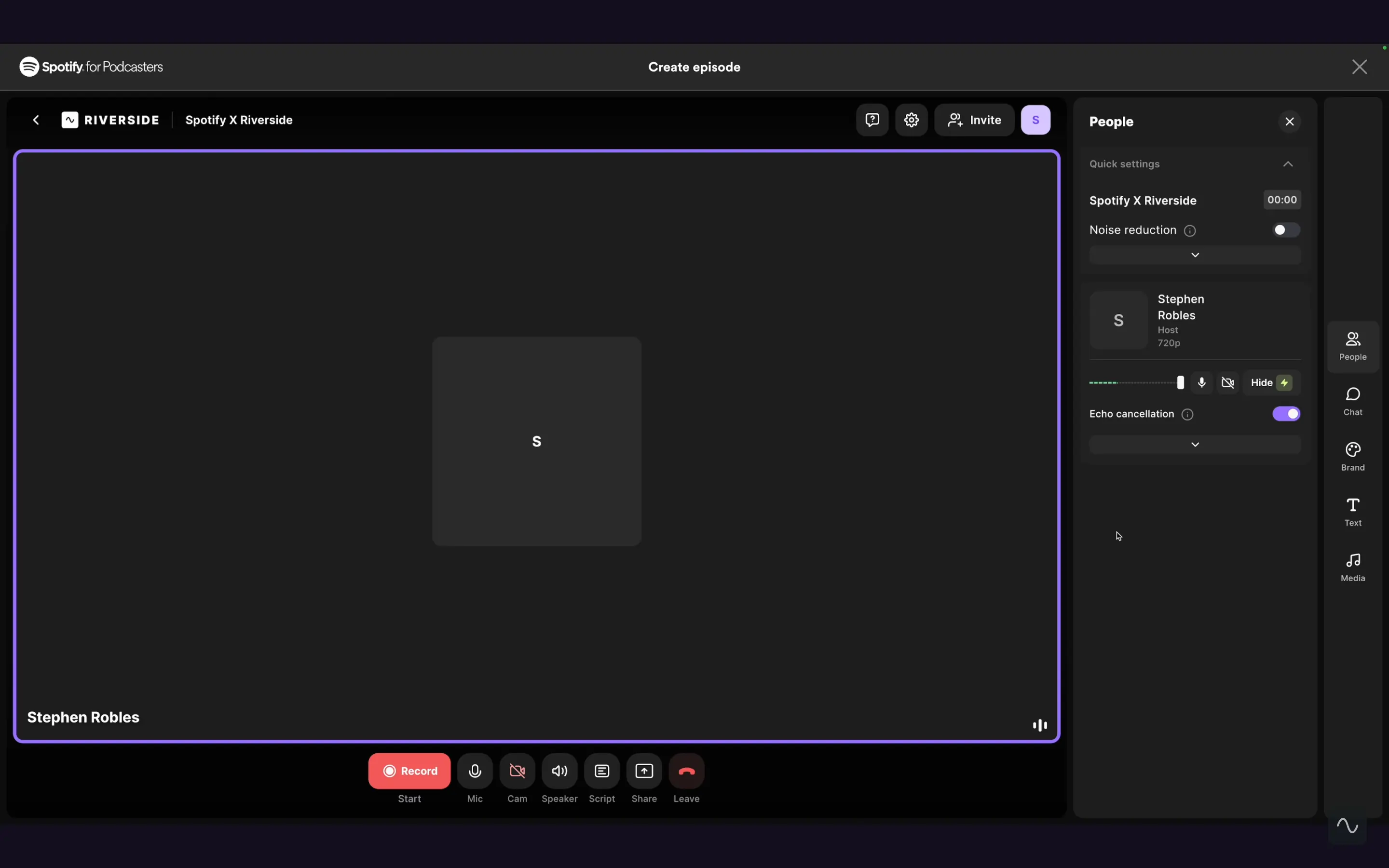Click the center S avatar tile in video
Image resolution: width=1389 pixels, height=868 pixels.
(x=537, y=441)
